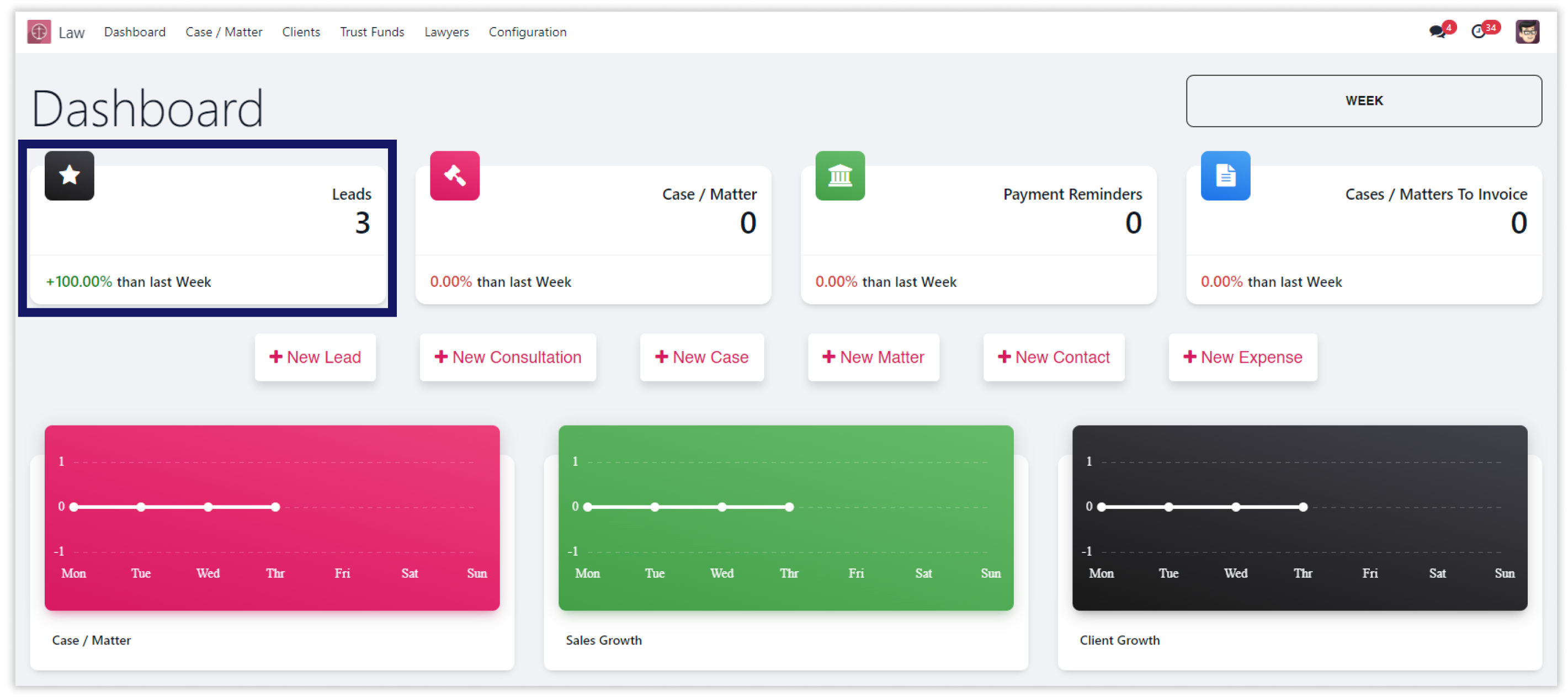The image size is (1568, 697).
Task: Click the Tue data point on pink chart
Action: point(141,507)
